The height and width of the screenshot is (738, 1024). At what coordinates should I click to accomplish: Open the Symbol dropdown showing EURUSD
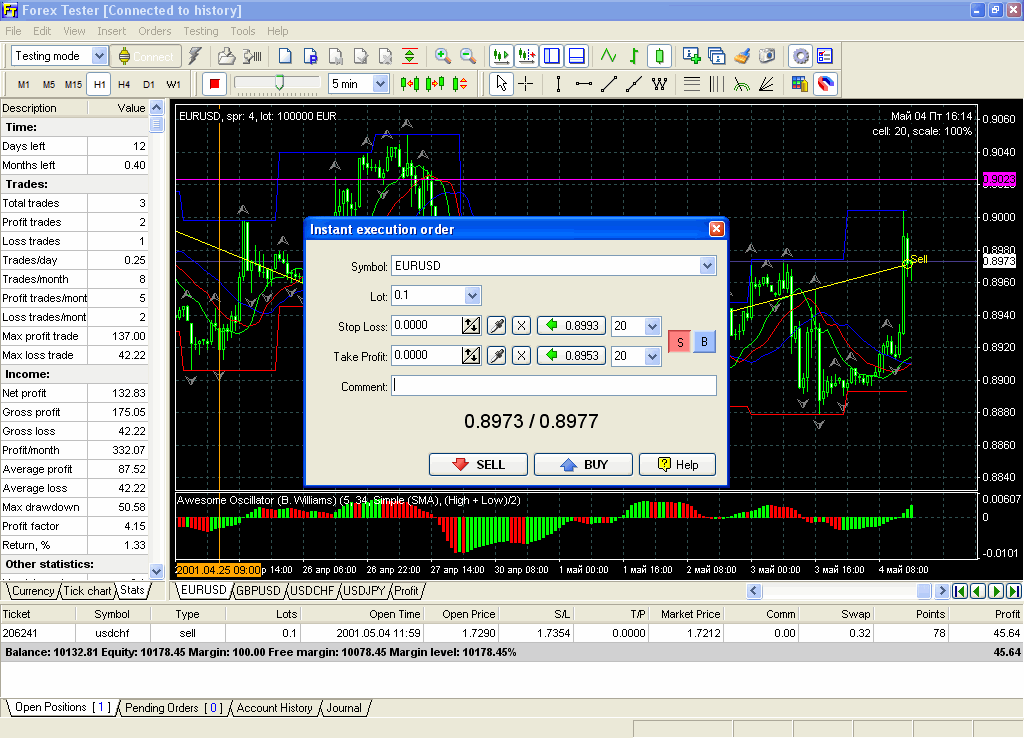pyautogui.click(x=708, y=266)
